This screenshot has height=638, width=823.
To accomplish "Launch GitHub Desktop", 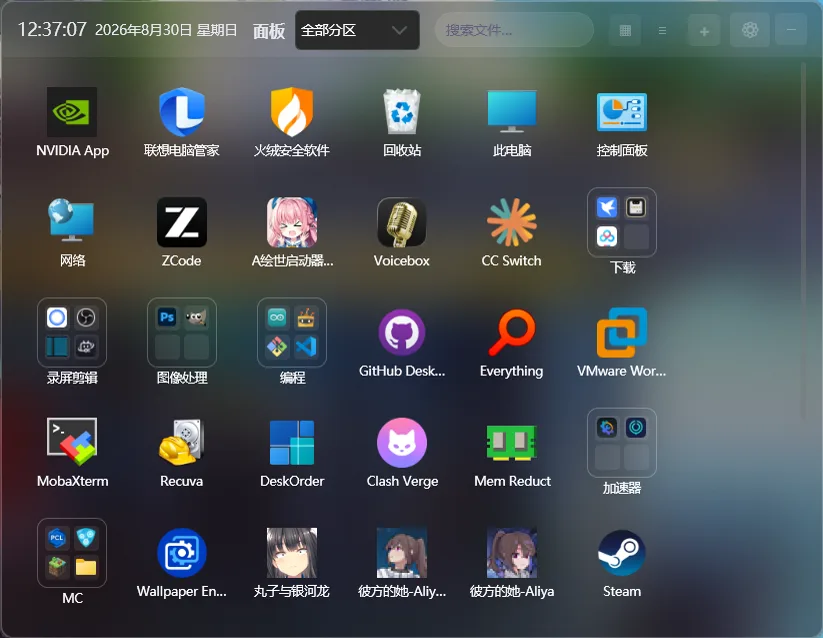I will [x=402, y=332].
